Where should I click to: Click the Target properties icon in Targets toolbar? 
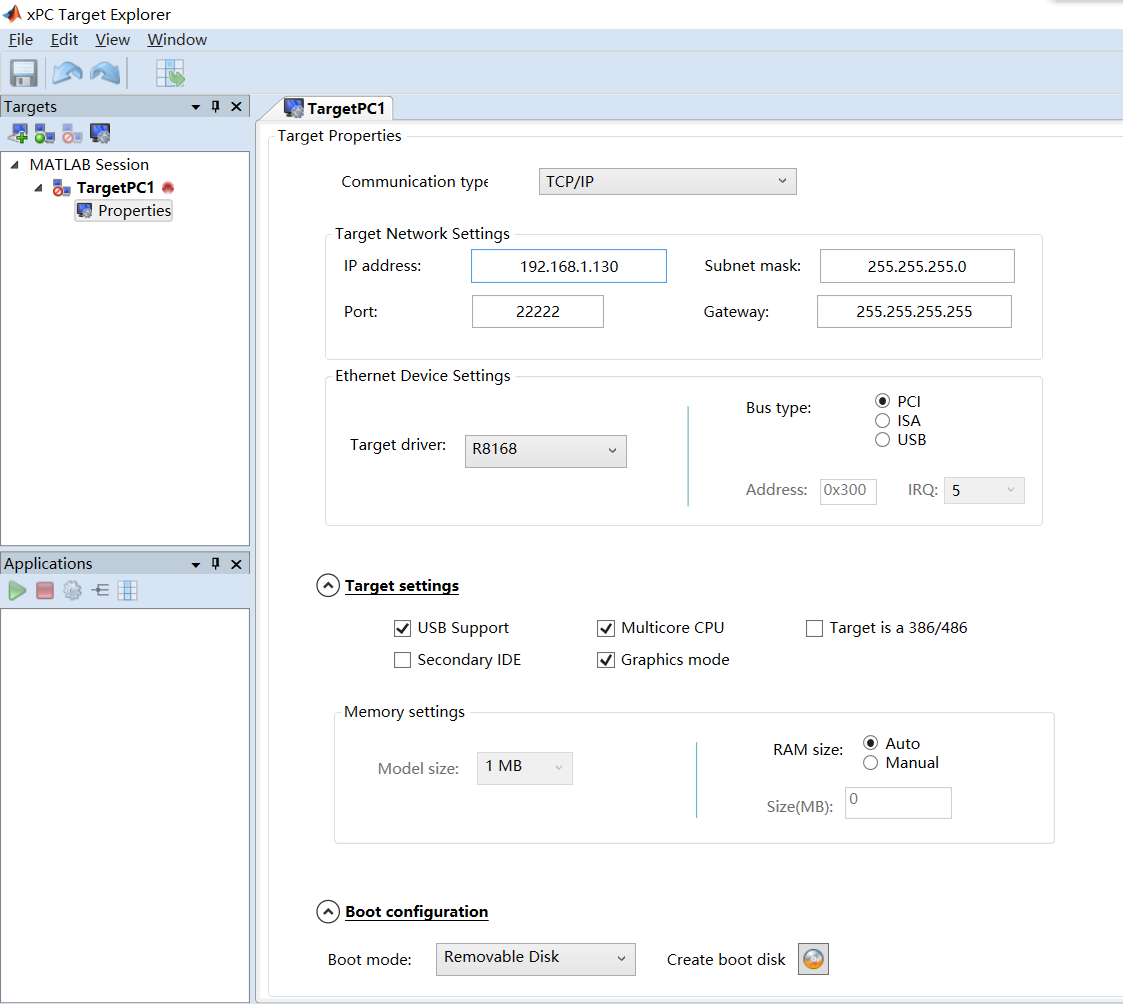pyautogui.click(x=100, y=133)
